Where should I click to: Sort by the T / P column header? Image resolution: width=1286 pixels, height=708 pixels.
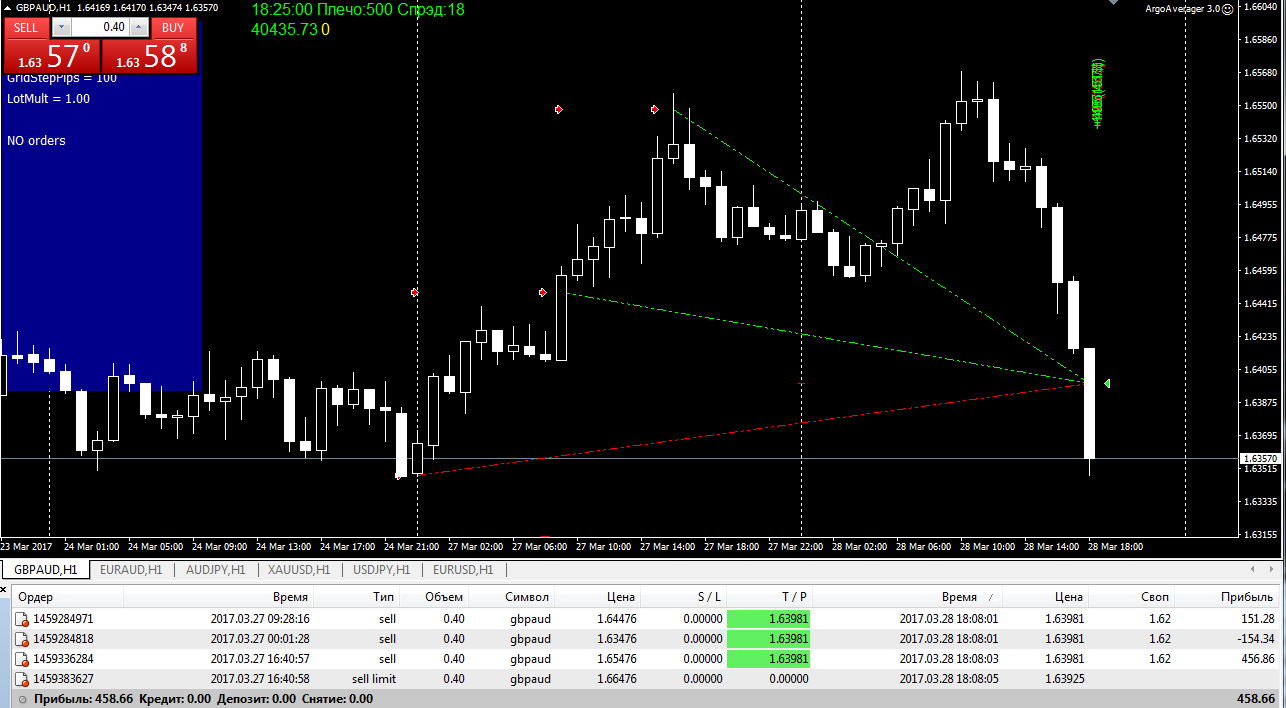click(x=768, y=597)
